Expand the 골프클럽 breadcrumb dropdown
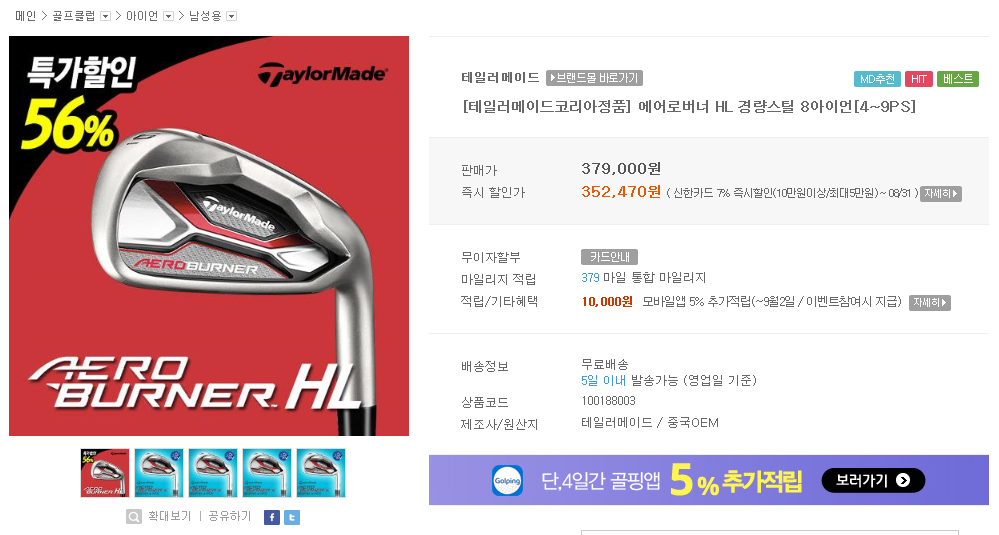The image size is (999, 535). (x=106, y=17)
